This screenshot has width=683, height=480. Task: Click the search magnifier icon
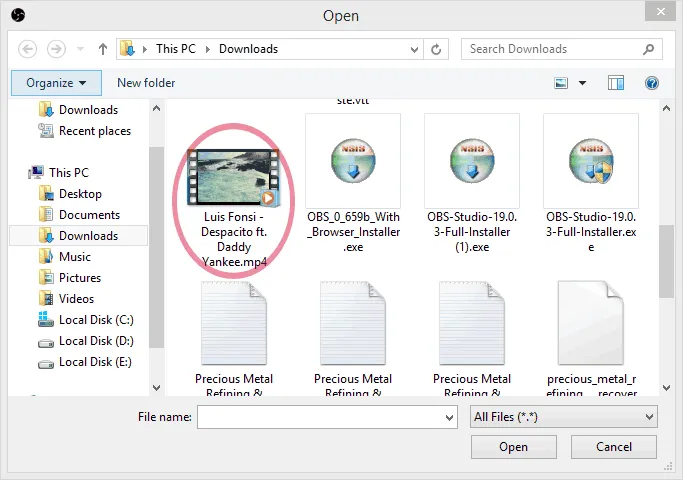pos(649,49)
